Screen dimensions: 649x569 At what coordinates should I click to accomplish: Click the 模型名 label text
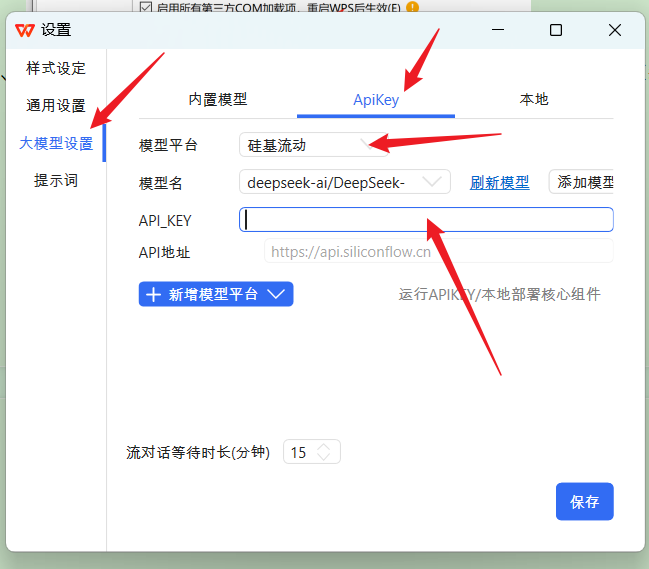pyautogui.click(x=161, y=183)
